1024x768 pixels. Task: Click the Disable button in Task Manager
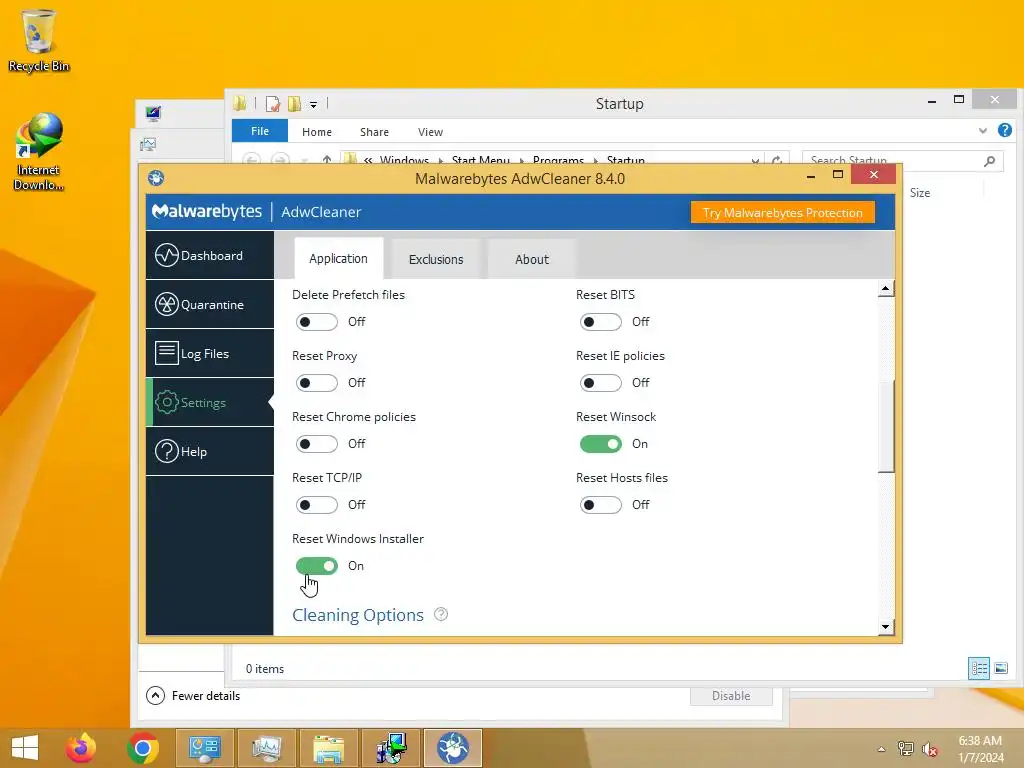731,696
